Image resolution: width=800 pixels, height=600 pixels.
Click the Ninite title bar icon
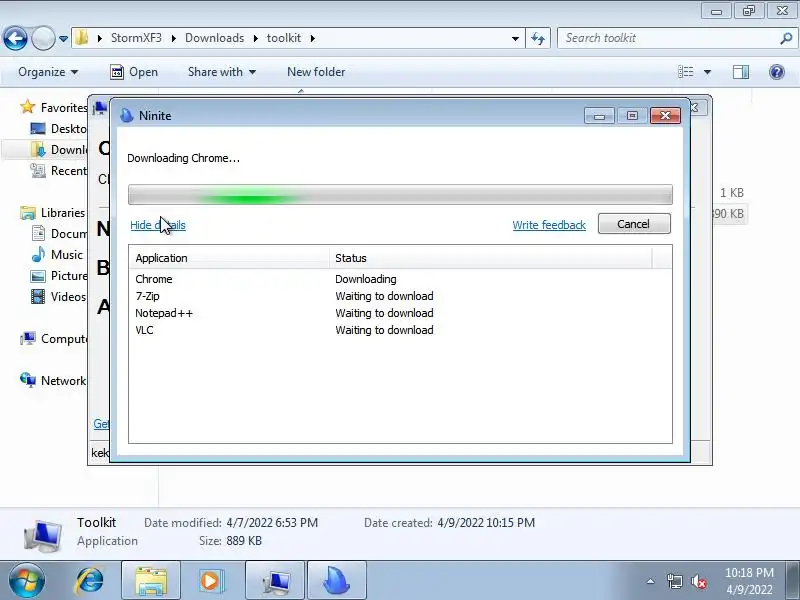tap(127, 116)
